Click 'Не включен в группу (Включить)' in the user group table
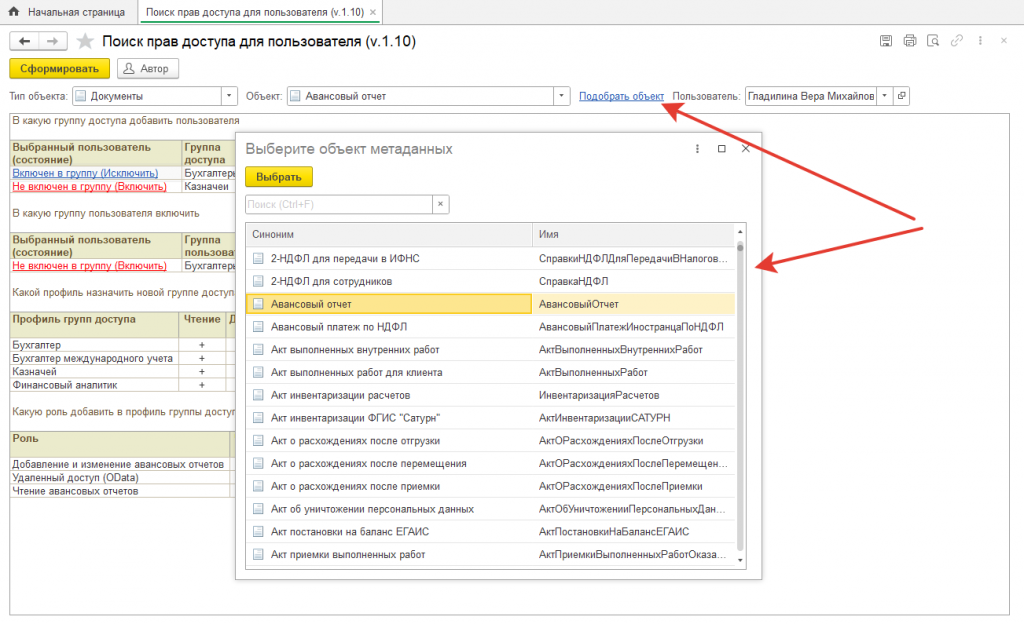 [89, 266]
